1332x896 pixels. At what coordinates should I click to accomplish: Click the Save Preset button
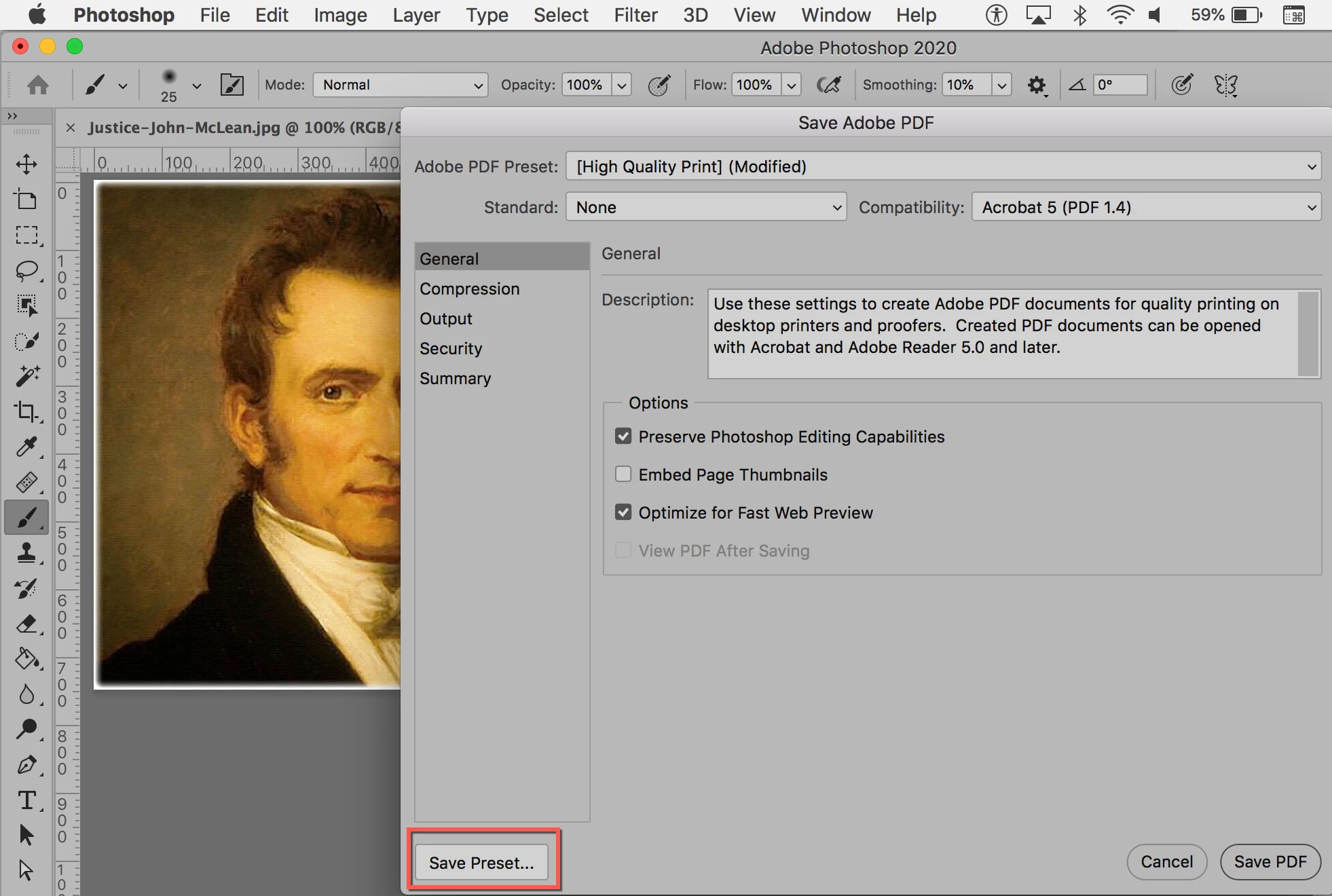(x=481, y=862)
